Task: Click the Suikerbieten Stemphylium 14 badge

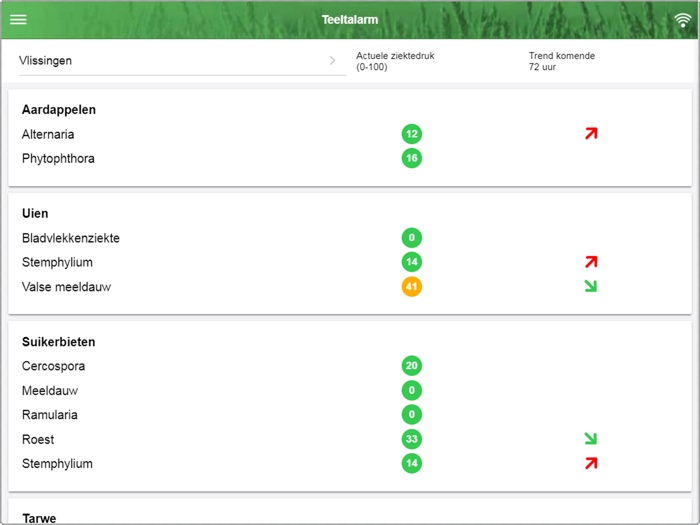Action: (412, 463)
